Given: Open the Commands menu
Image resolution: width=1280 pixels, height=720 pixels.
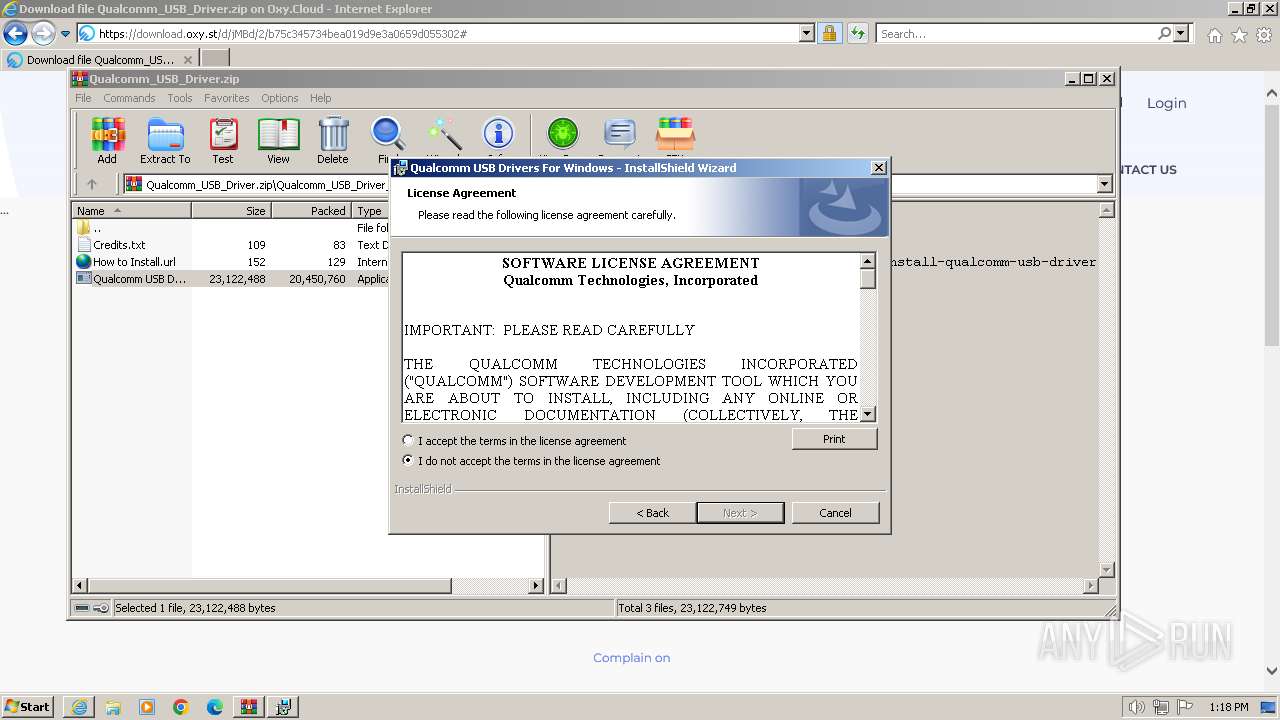Looking at the screenshot, I should tap(129, 98).
